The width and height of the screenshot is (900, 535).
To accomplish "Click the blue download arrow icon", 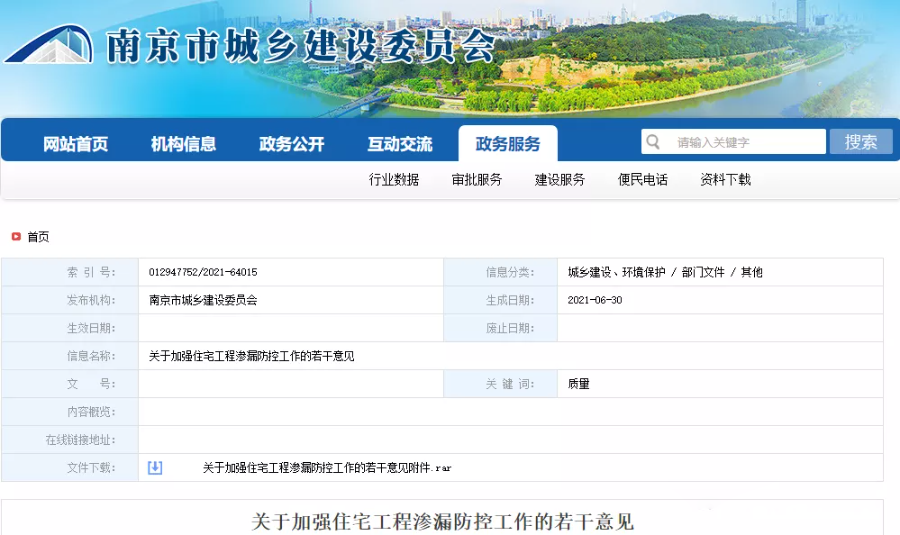I will 155,468.
